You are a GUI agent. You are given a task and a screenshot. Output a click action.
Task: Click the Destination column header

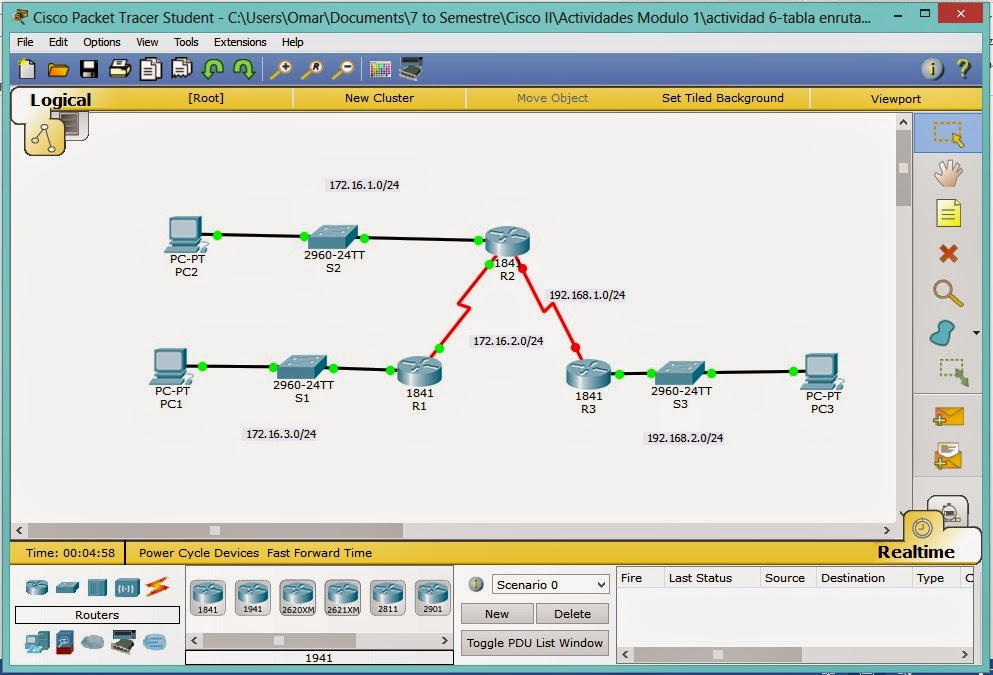pyautogui.click(x=853, y=578)
